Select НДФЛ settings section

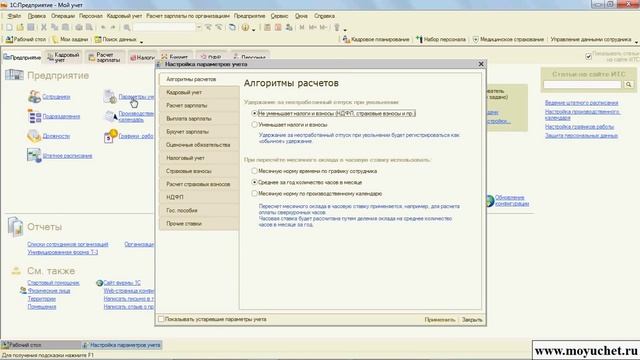(x=199, y=197)
